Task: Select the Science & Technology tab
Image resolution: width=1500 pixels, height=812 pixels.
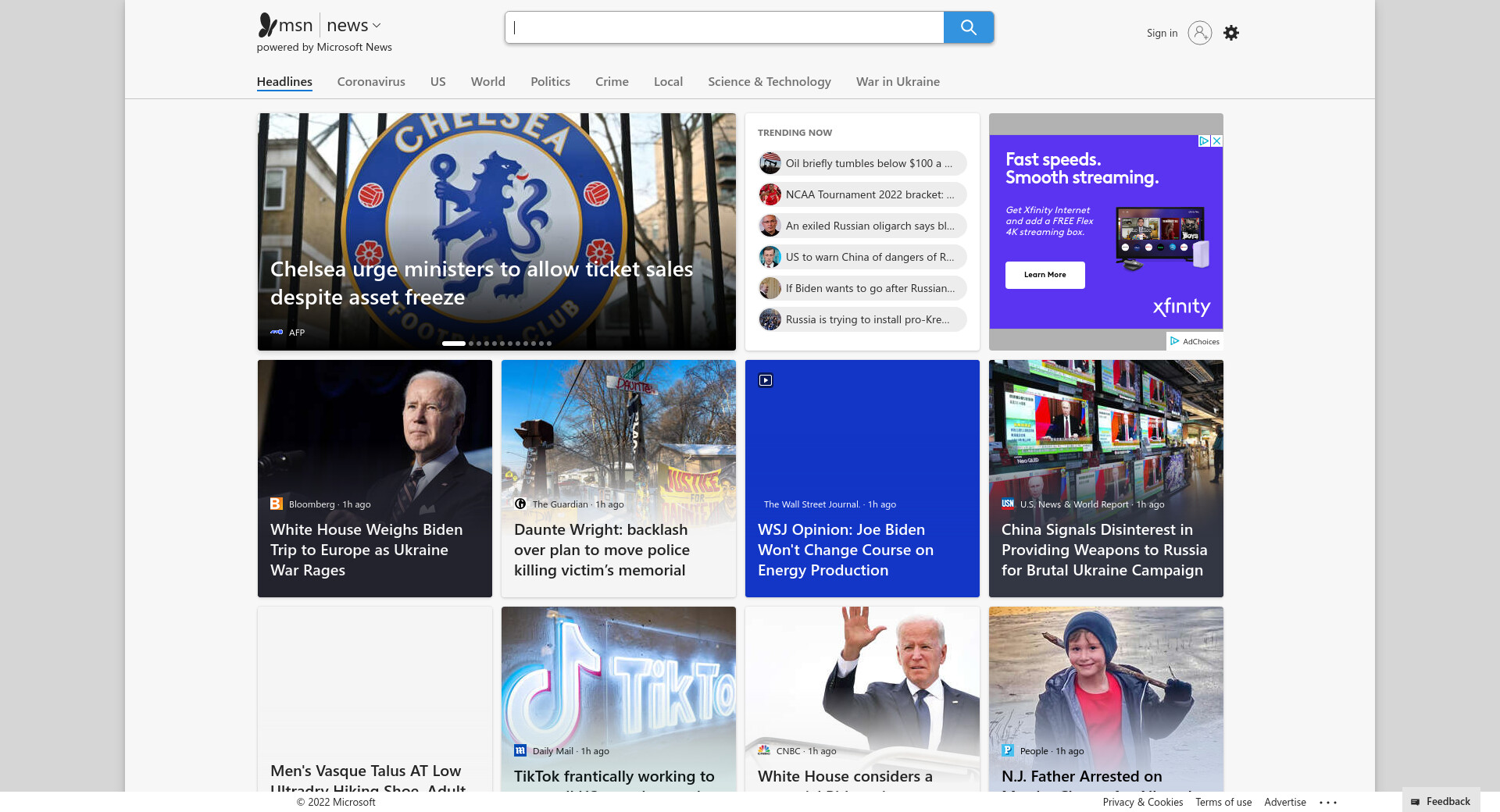Action: 769,82
